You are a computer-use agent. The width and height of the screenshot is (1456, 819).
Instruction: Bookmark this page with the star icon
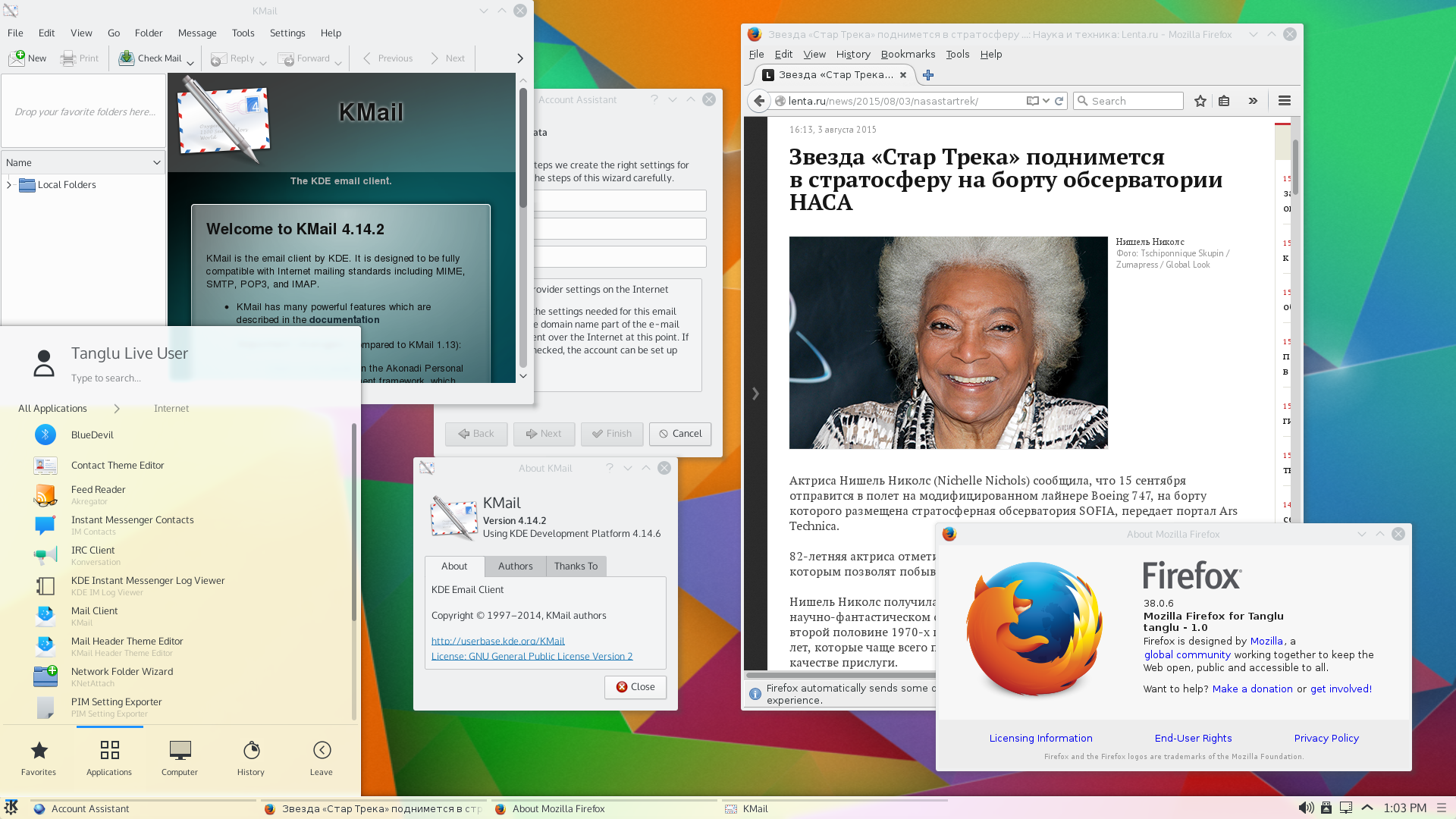coord(1200,101)
